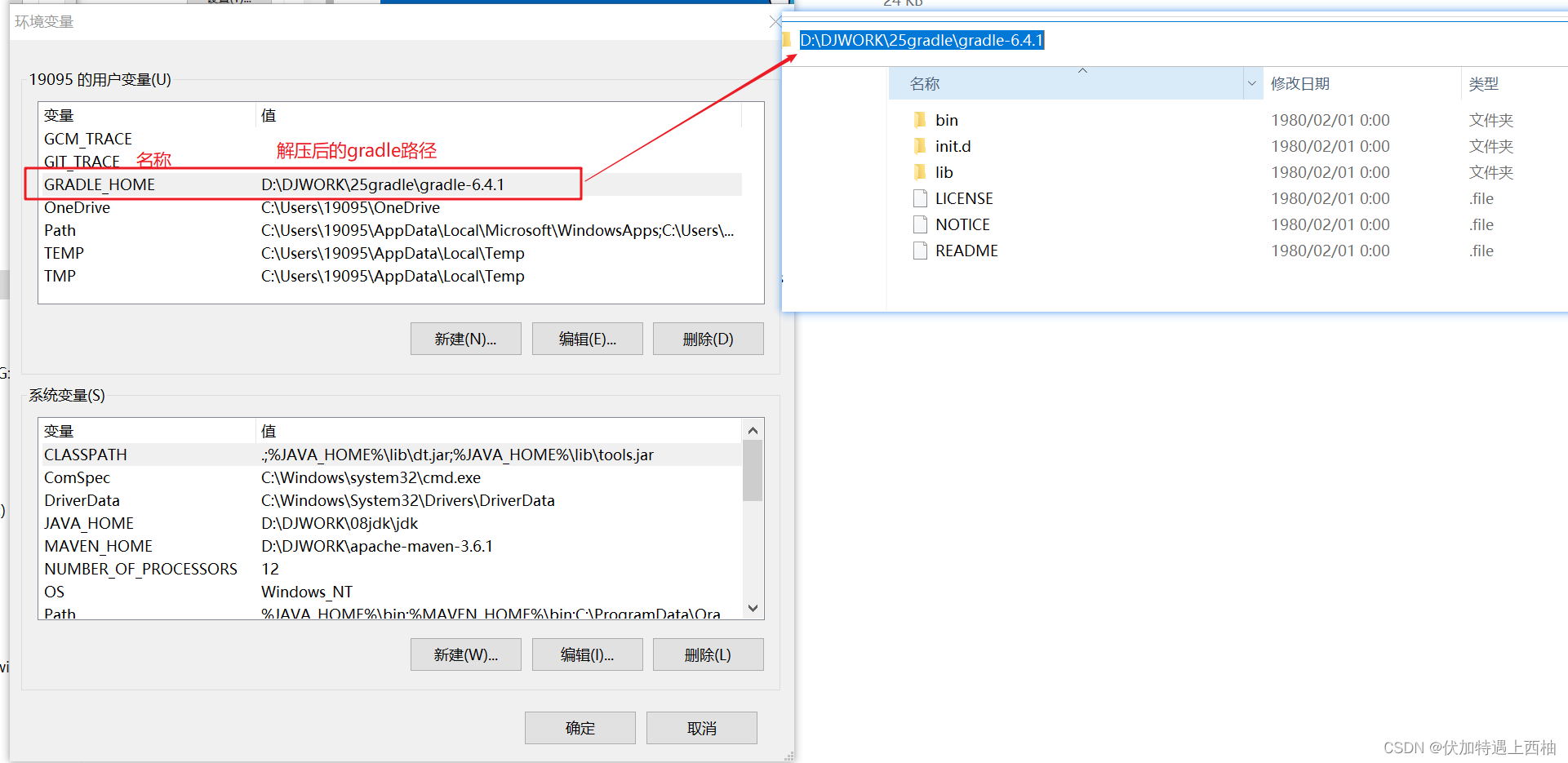Click 编辑(I)... button for system variables
Image resolution: width=1568 pixels, height=763 pixels.
click(x=587, y=654)
